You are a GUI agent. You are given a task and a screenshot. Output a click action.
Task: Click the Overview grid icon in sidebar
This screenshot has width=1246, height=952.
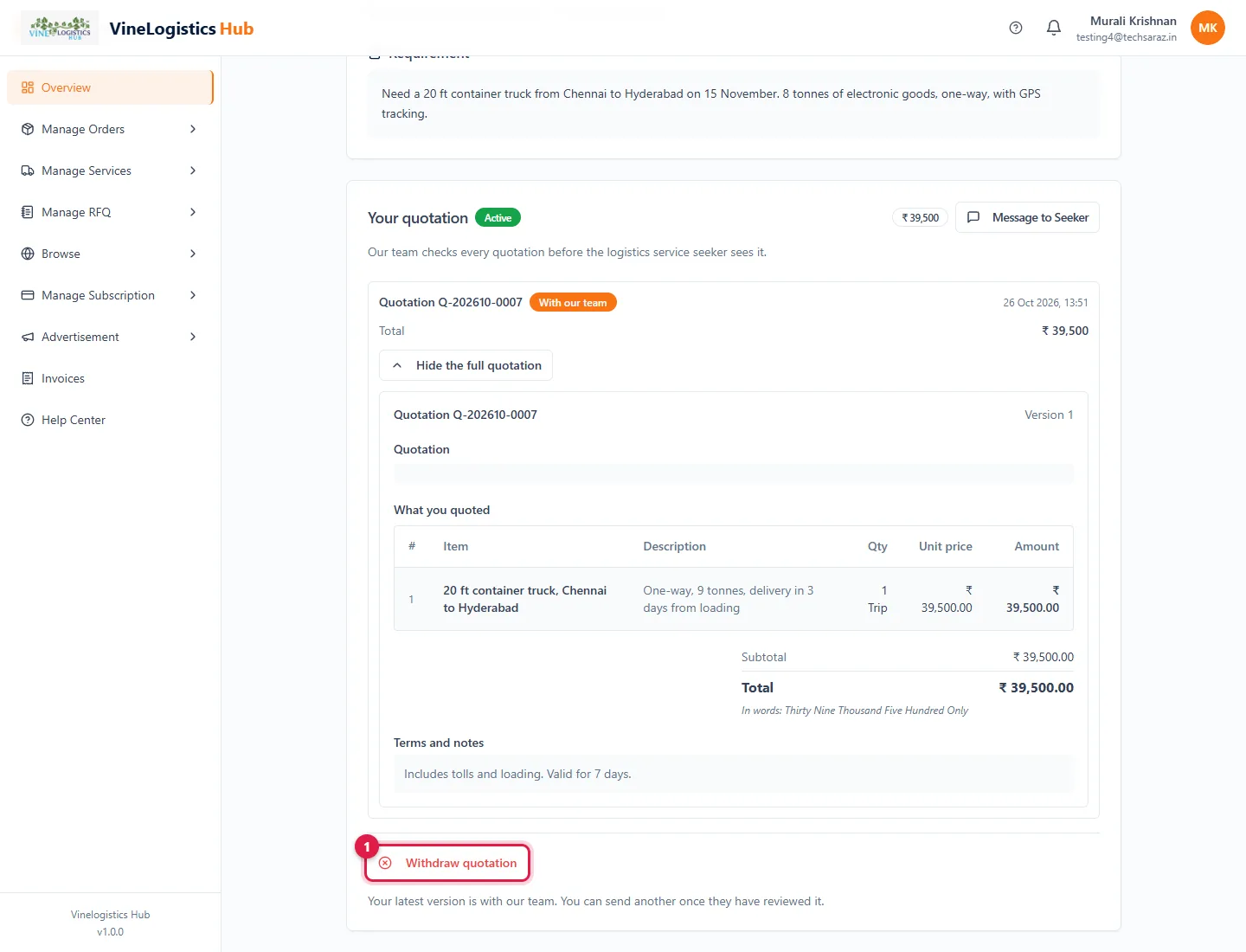pos(28,87)
